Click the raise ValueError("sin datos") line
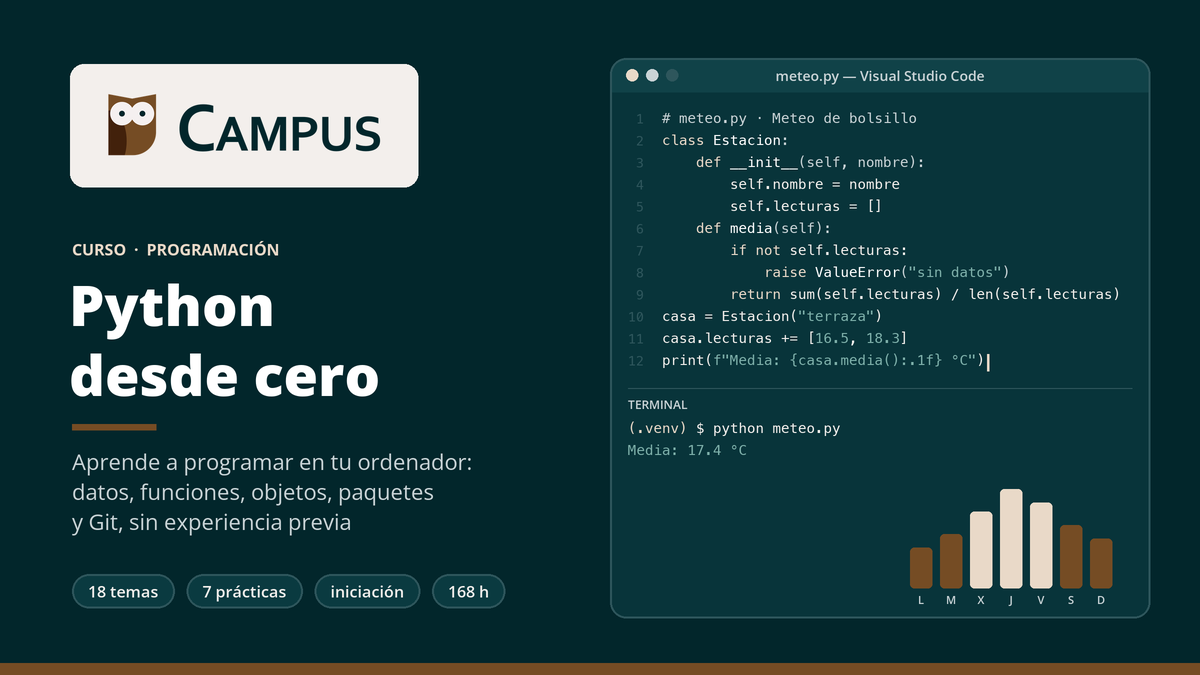 887,272
